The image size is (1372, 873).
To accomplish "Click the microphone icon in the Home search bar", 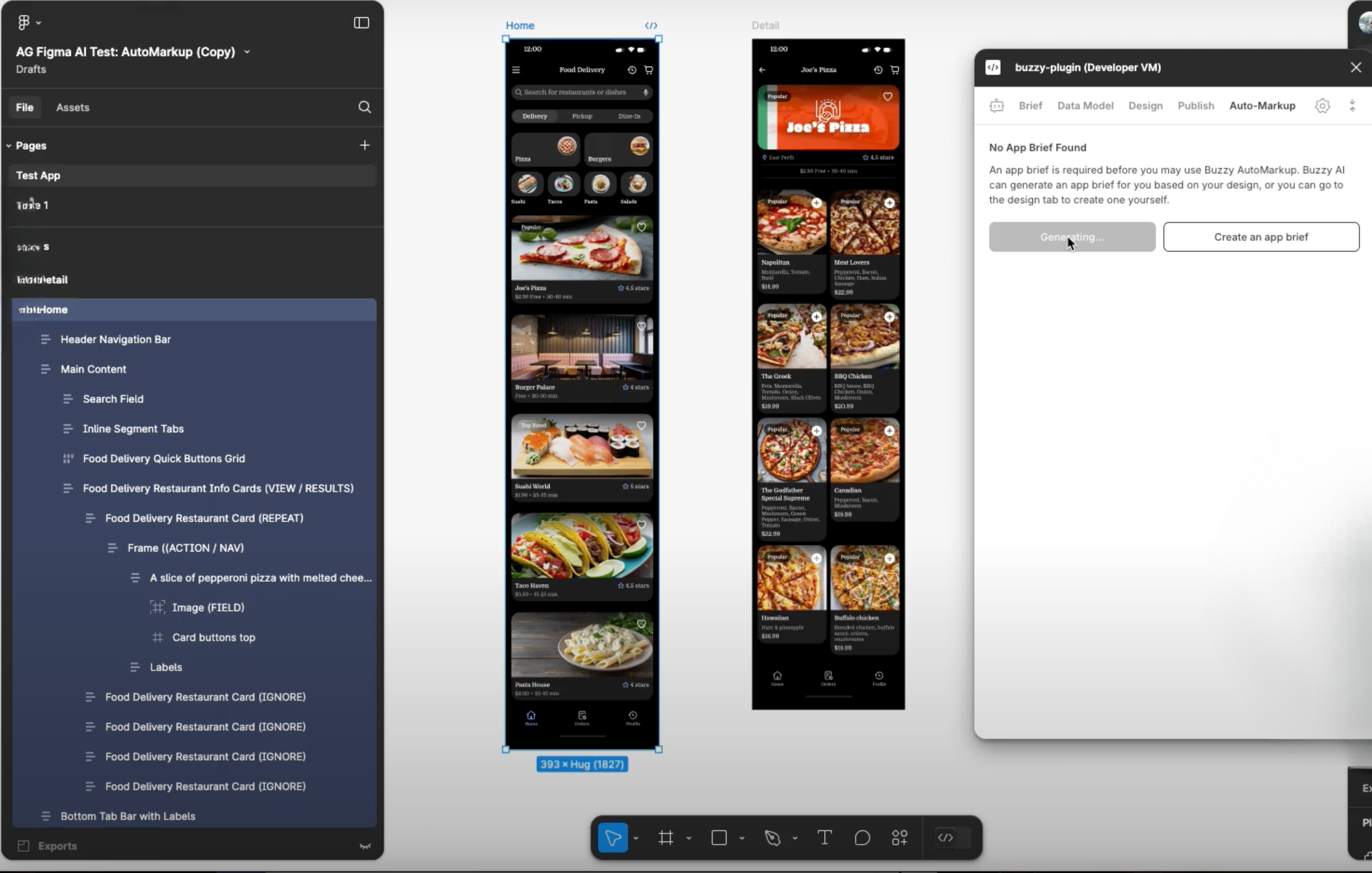I will [646, 93].
